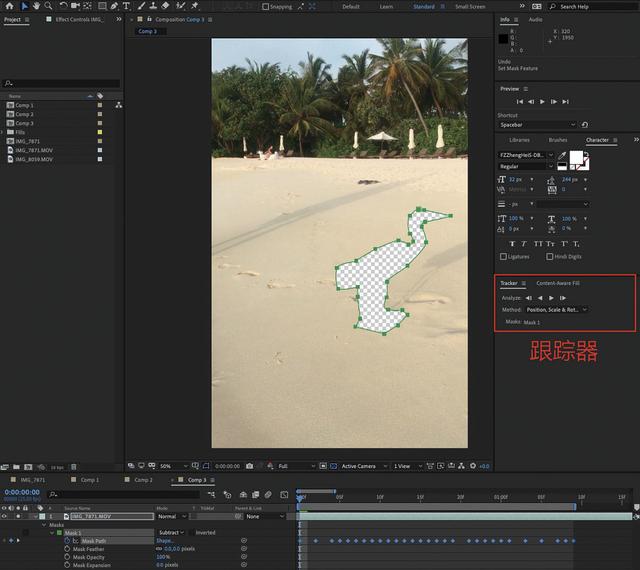Toggle Mask Feather stopwatch
The width and height of the screenshot is (640, 570).
pyautogui.click(x=67, y=549)
